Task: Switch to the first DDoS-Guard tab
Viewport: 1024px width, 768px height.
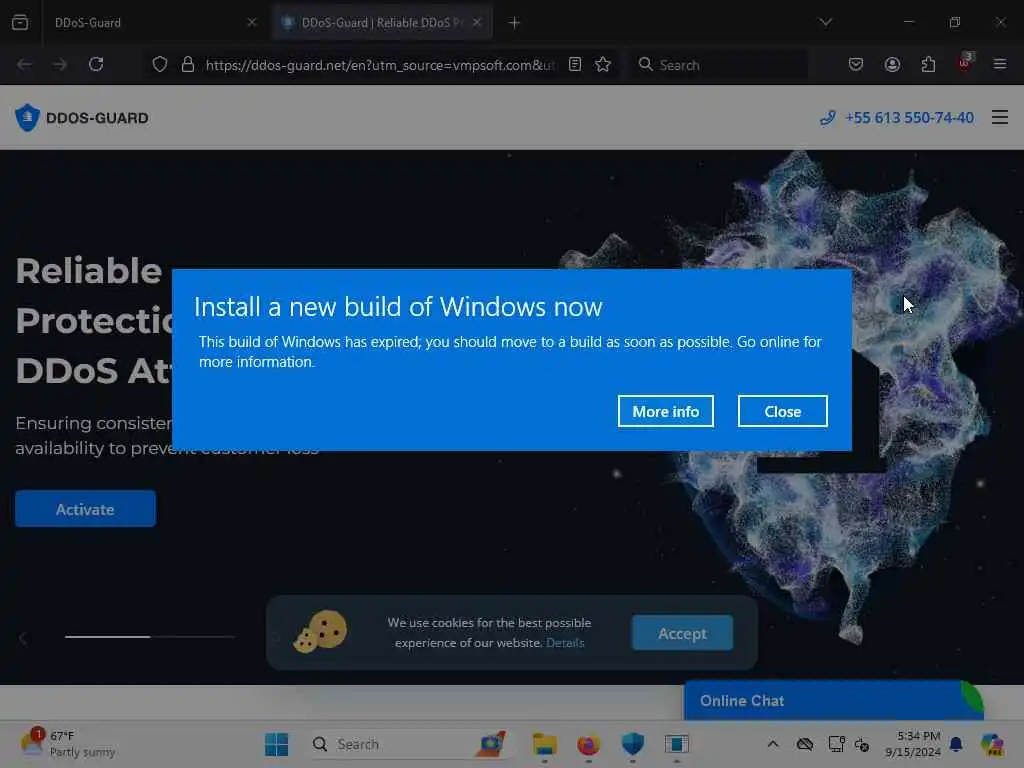Action: coord(152,23)
